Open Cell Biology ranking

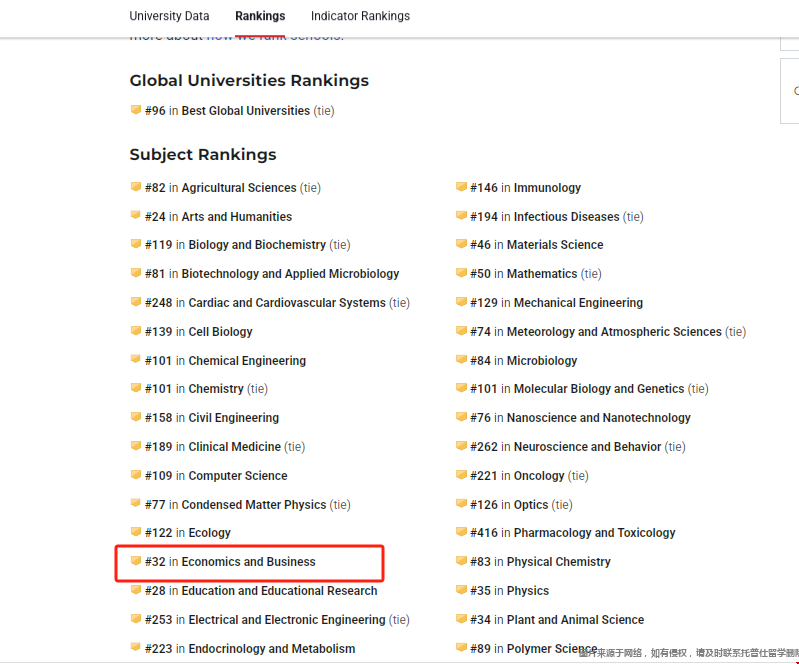click(221, 332)
